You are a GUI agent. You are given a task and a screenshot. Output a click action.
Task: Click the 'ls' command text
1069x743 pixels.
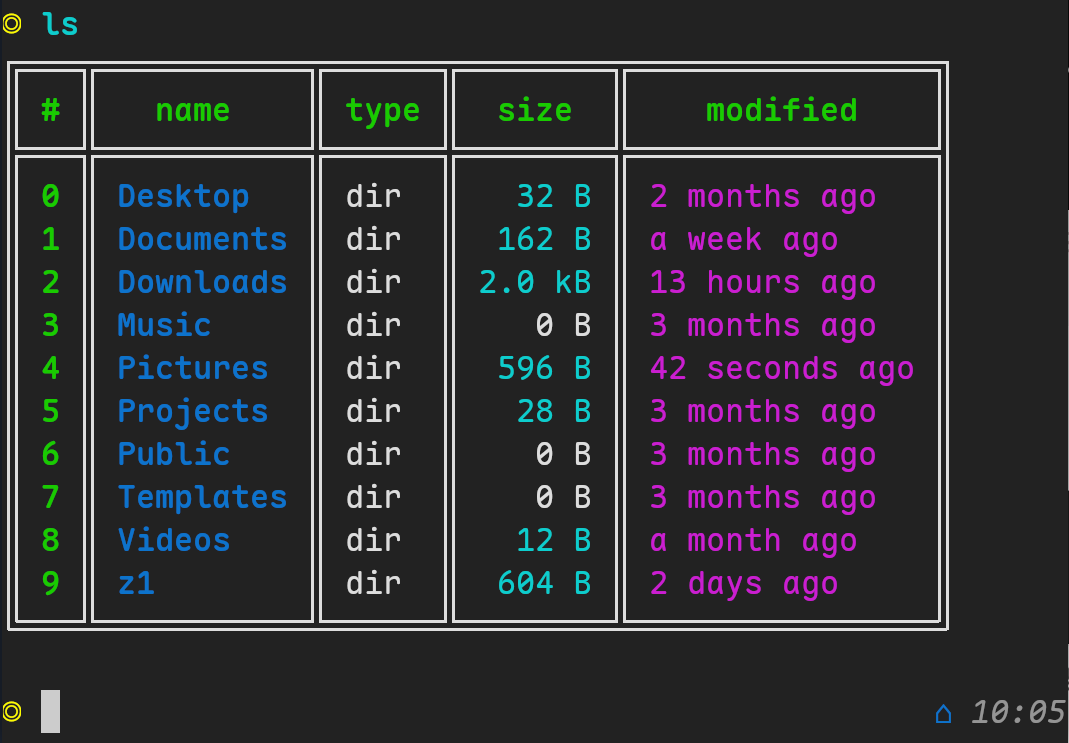(x=60, y=24)
